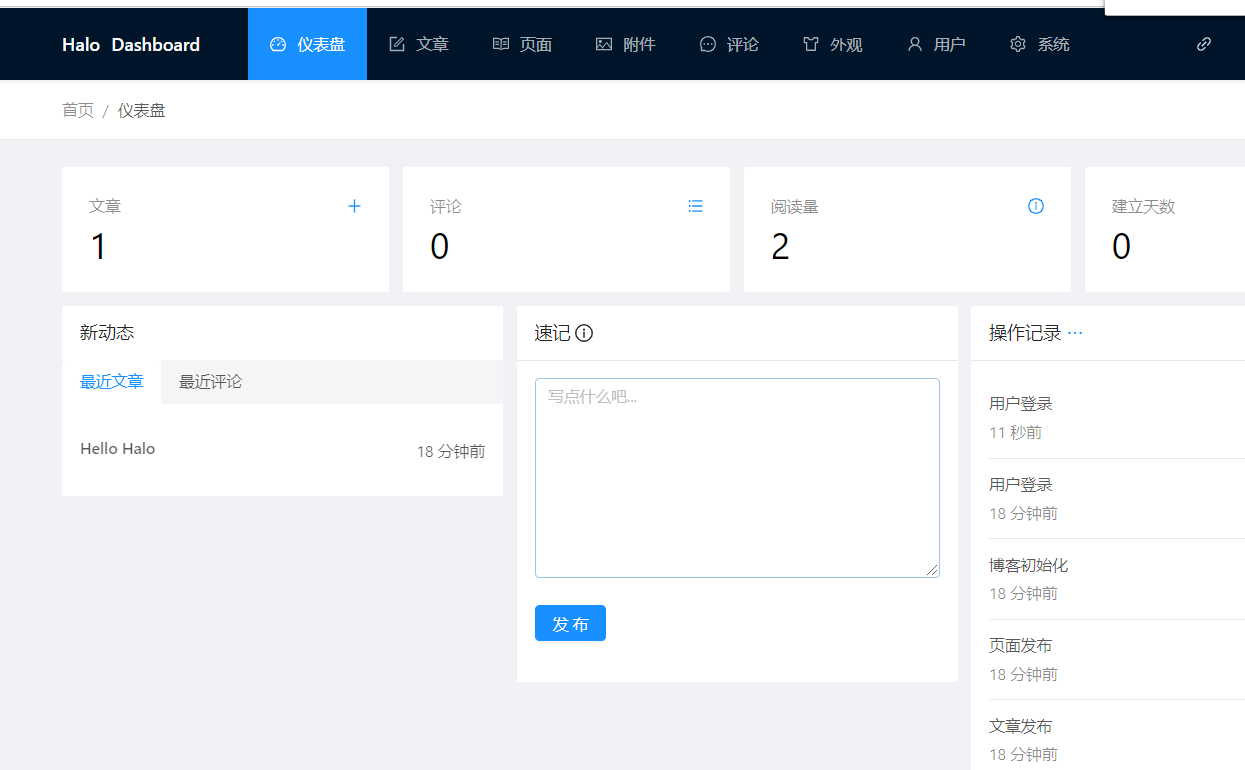Open the 文章 navigation menu

pos(419,44)
